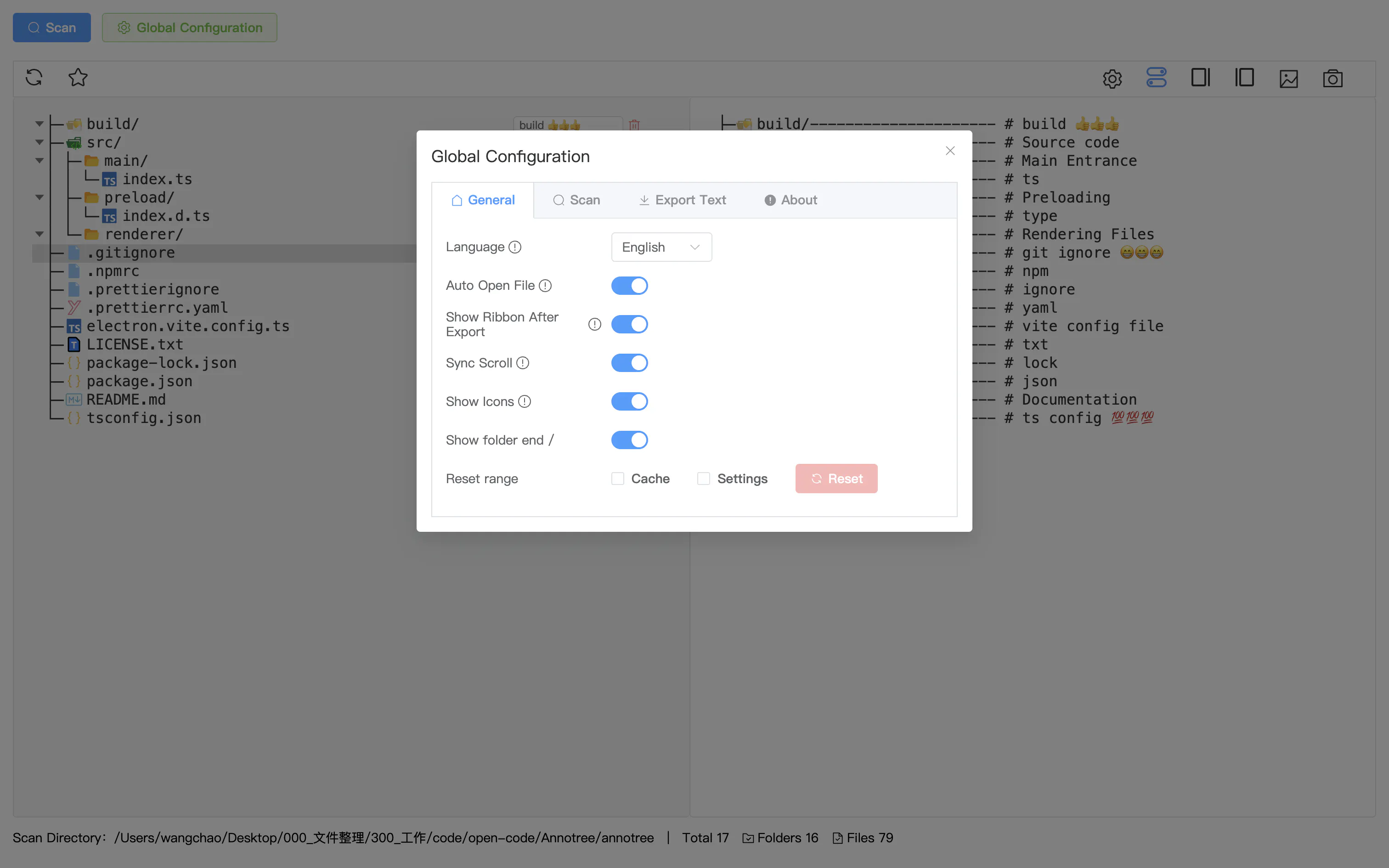Switch to the Scan tab in dialog

point(576,200)
